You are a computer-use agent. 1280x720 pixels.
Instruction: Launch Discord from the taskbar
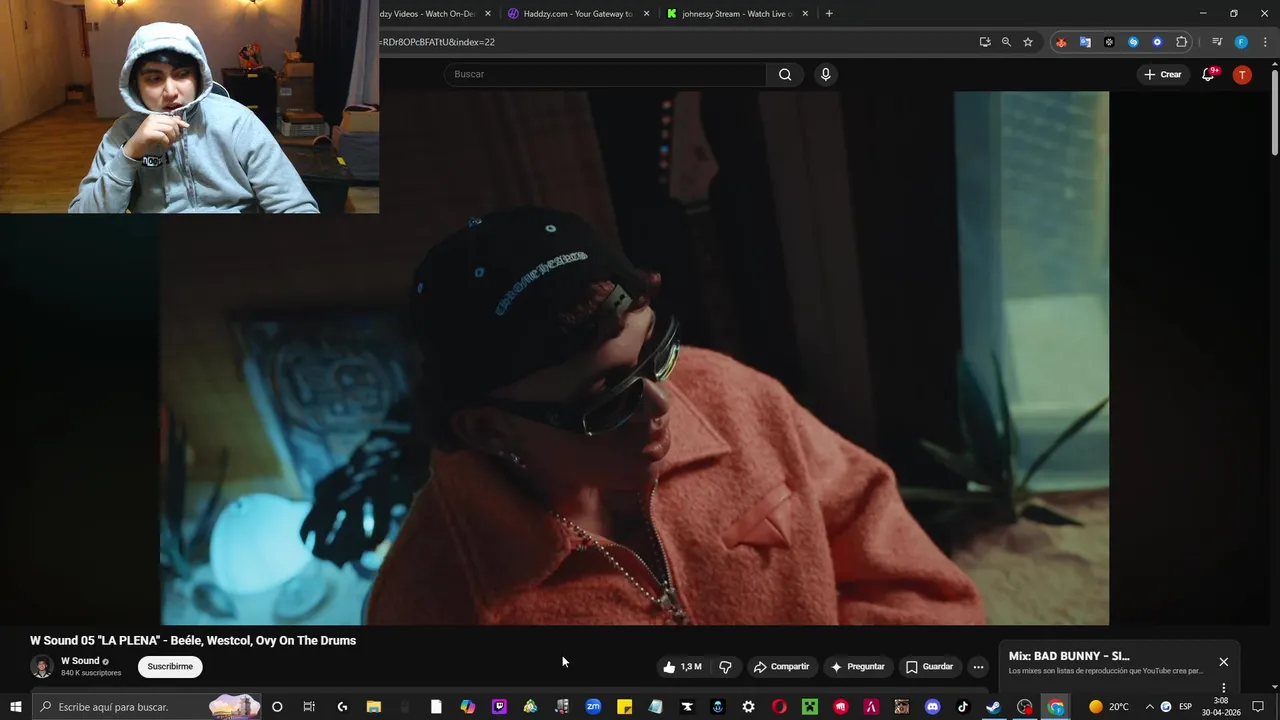click(x=933, y=707)
